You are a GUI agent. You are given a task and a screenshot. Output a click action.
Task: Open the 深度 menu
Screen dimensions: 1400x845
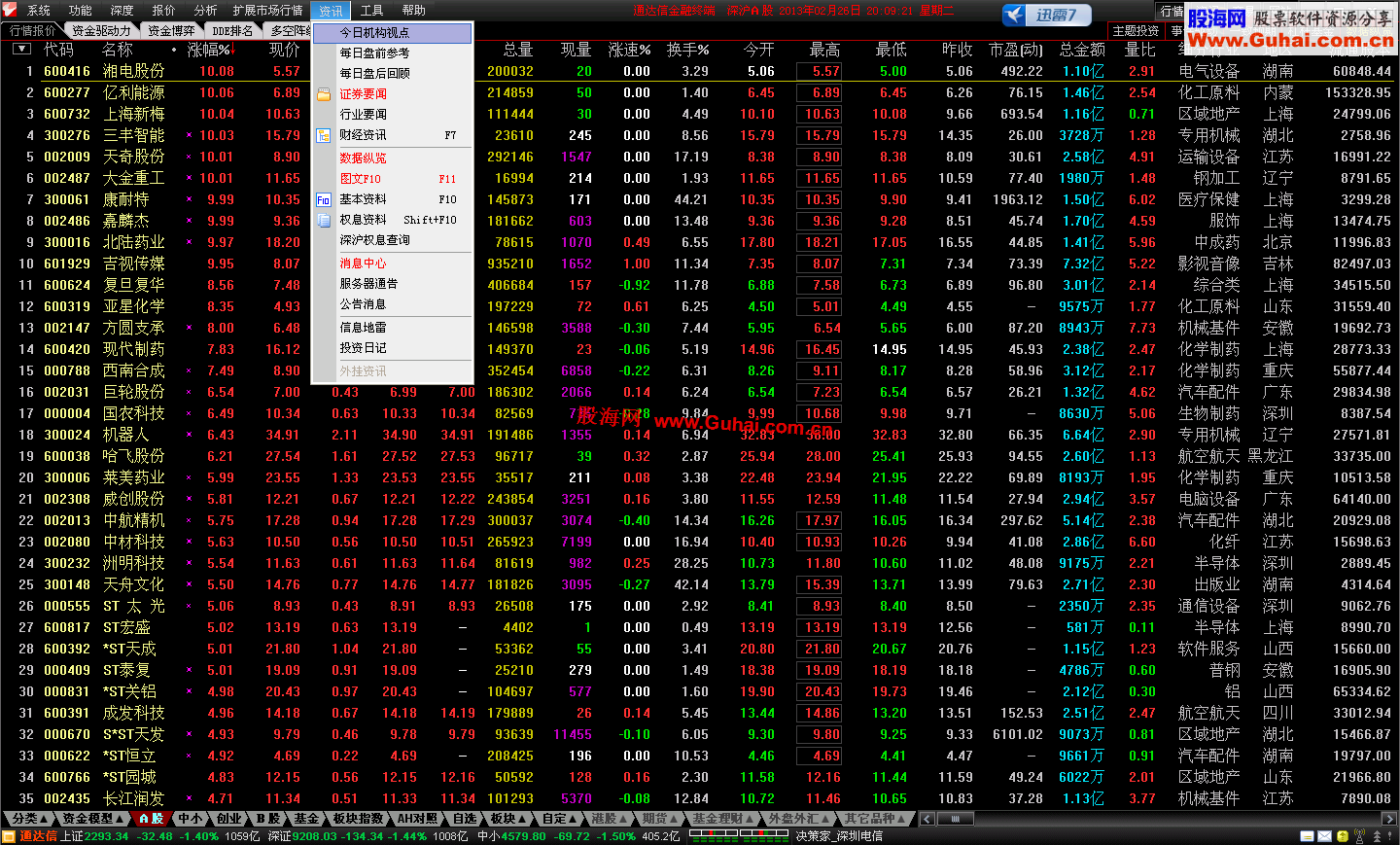point(122,11)
